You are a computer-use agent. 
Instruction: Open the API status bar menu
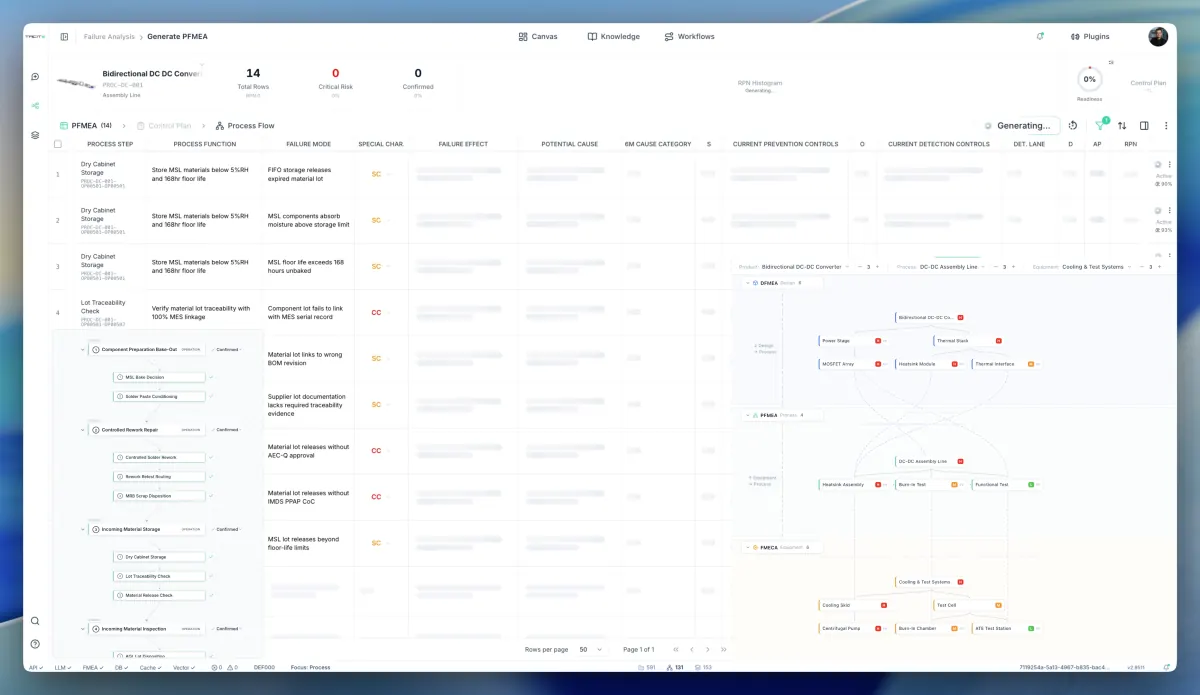coord(36,667)
